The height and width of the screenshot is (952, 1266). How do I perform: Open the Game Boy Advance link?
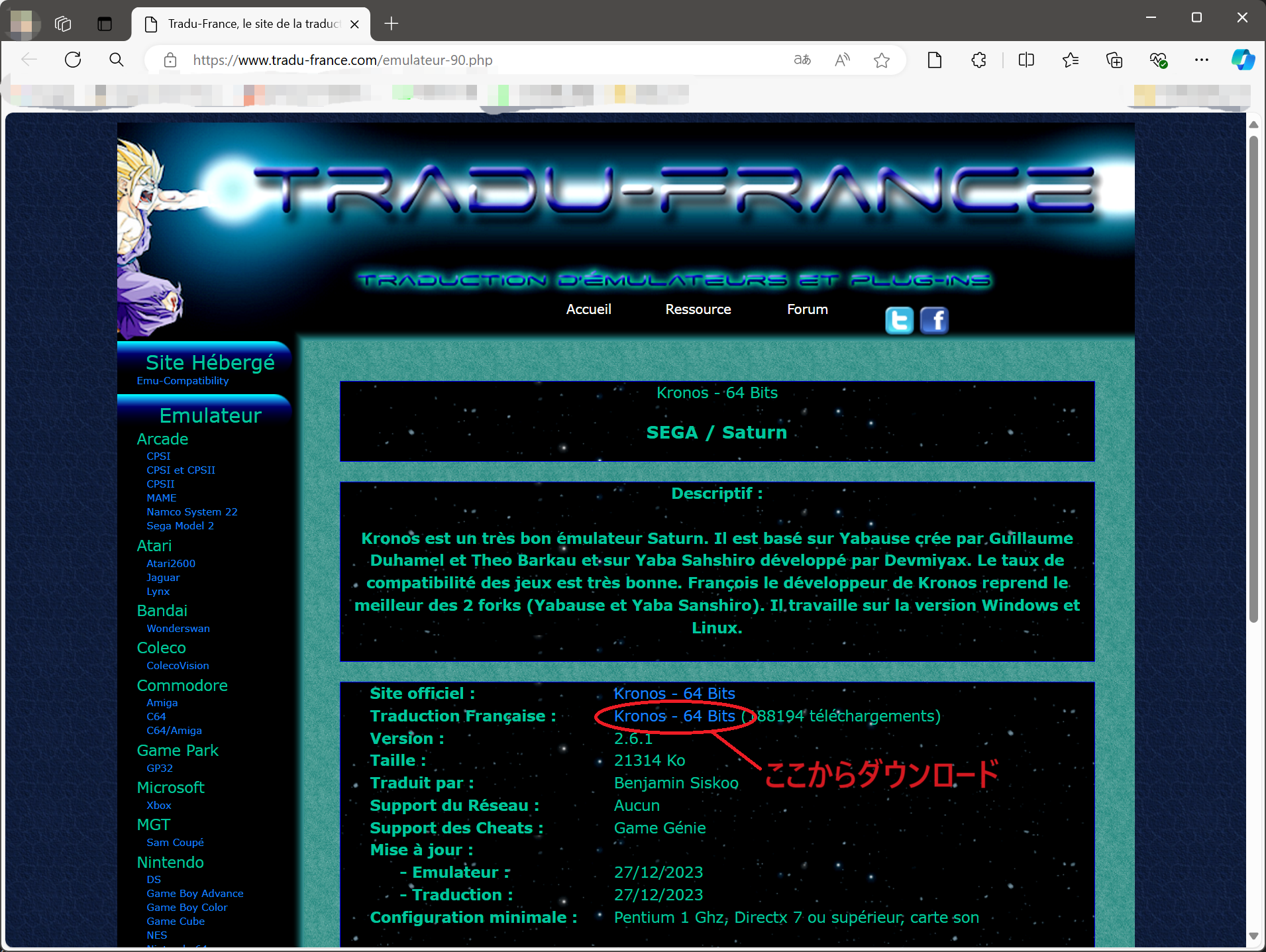coord(195,894)
